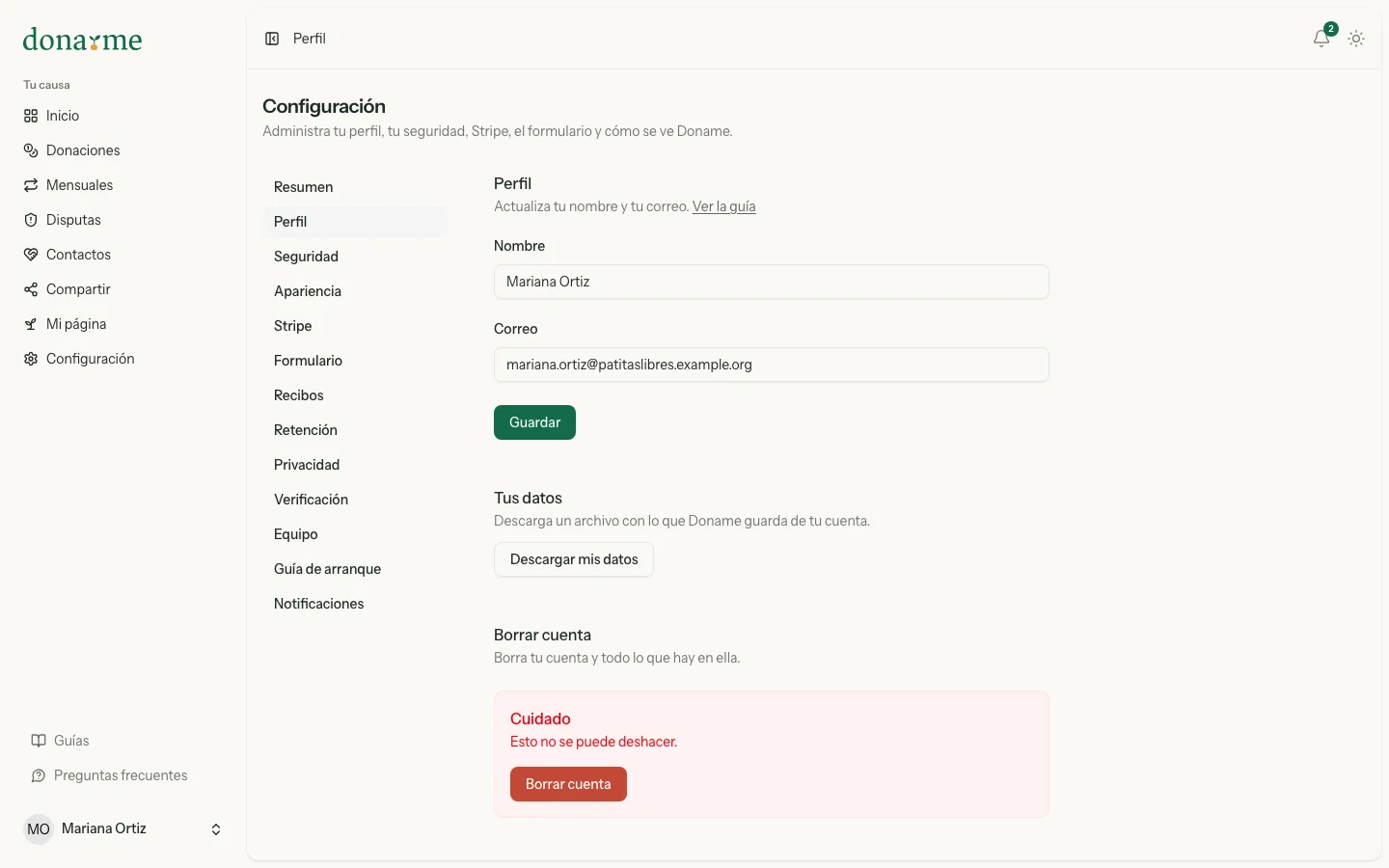The image size is (1389, 868).
Task: Select the Resumen settings tab
Action: [355, 187]
